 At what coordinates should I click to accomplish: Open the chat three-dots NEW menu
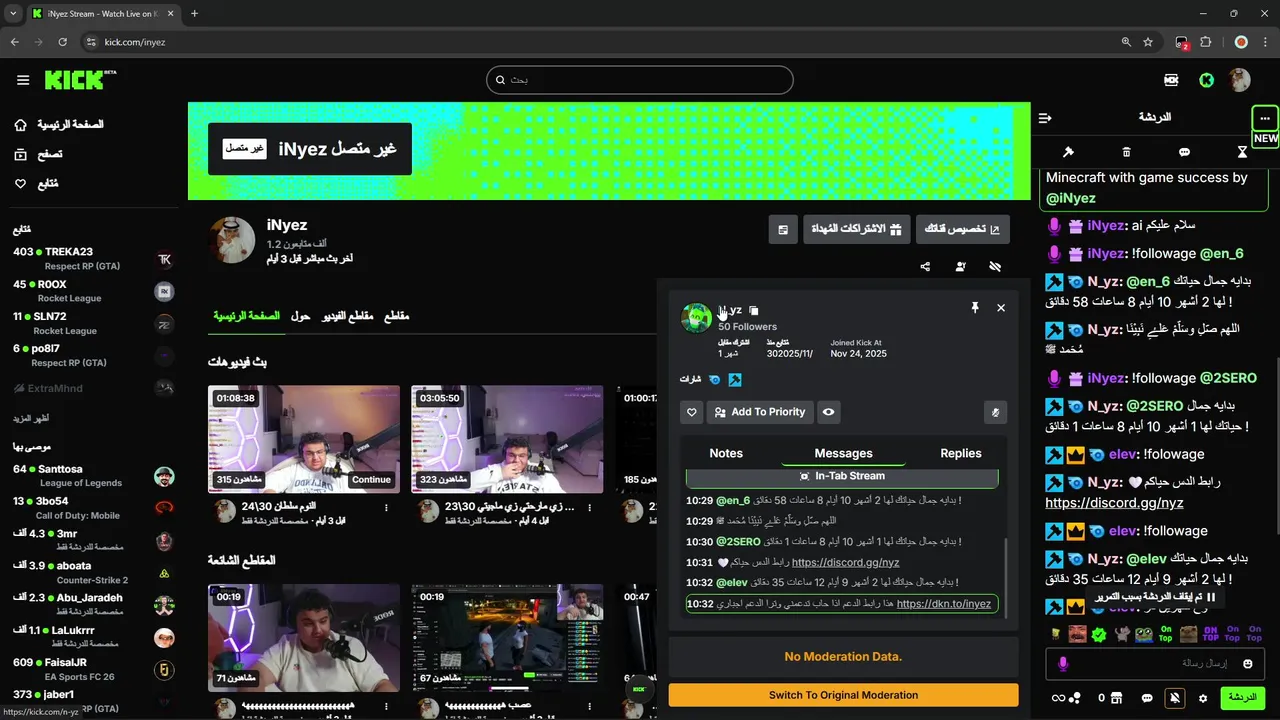pos(1265,118)
